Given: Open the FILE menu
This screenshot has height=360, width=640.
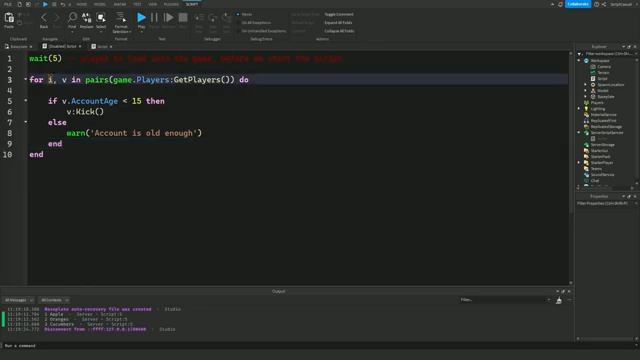Looking at the screenshot, I should click(x=8, y=4).
